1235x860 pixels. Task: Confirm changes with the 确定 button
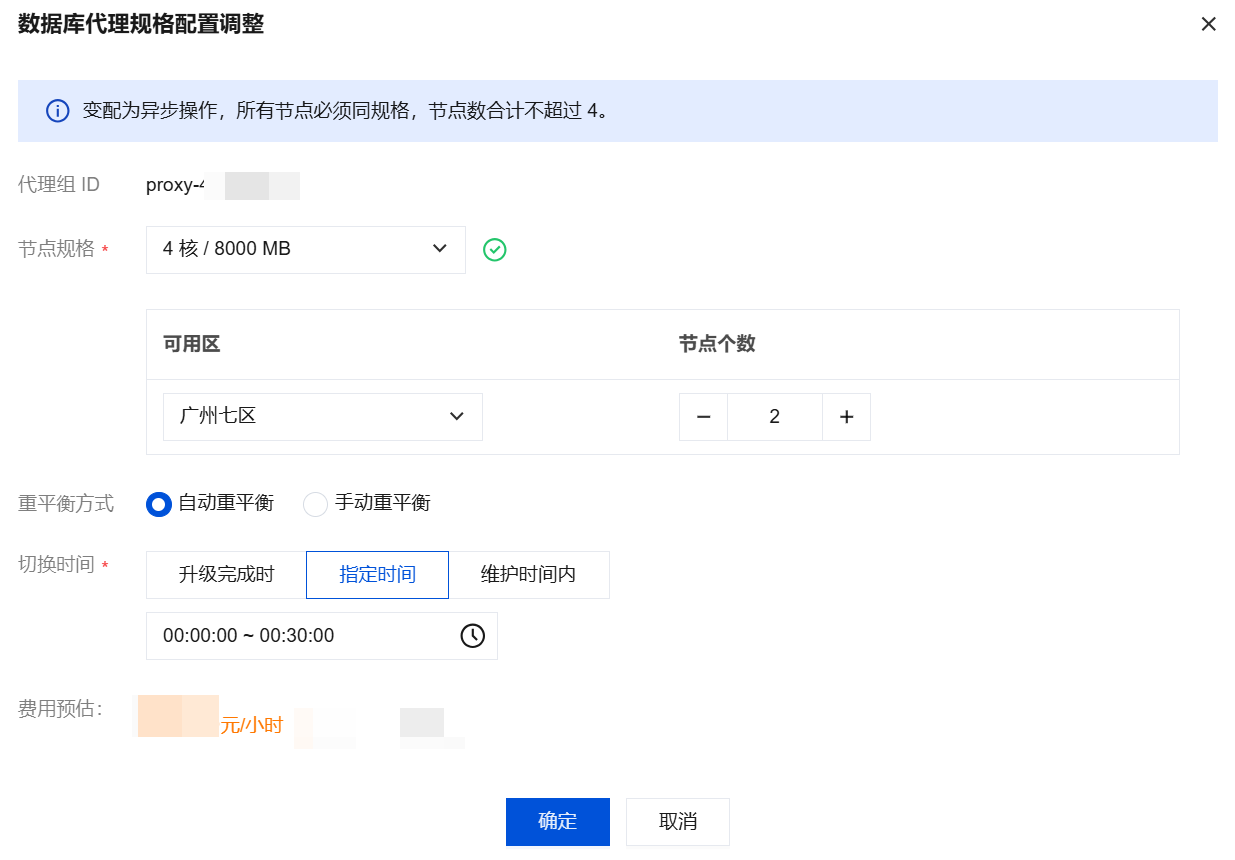(558, 822)
